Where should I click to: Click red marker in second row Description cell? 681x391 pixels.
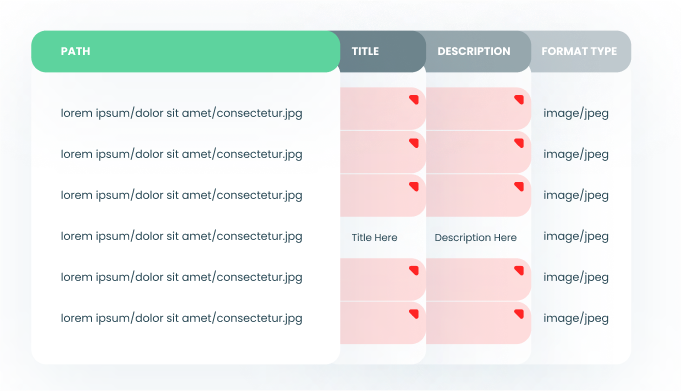[519, 143]
